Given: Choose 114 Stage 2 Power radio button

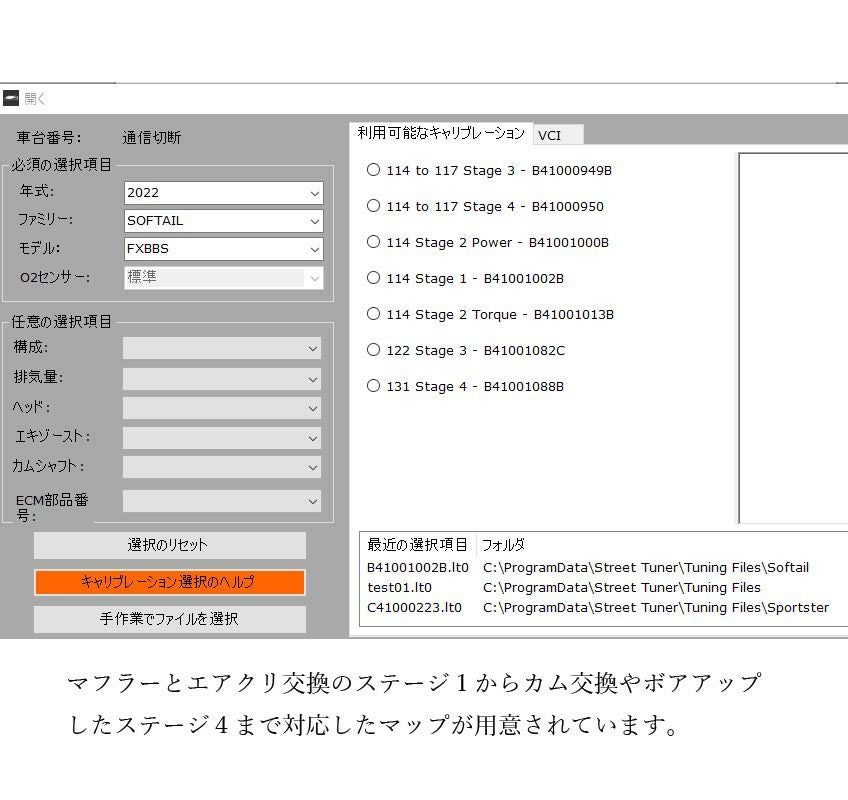Looking at the screenshot, I should [373, 242].
